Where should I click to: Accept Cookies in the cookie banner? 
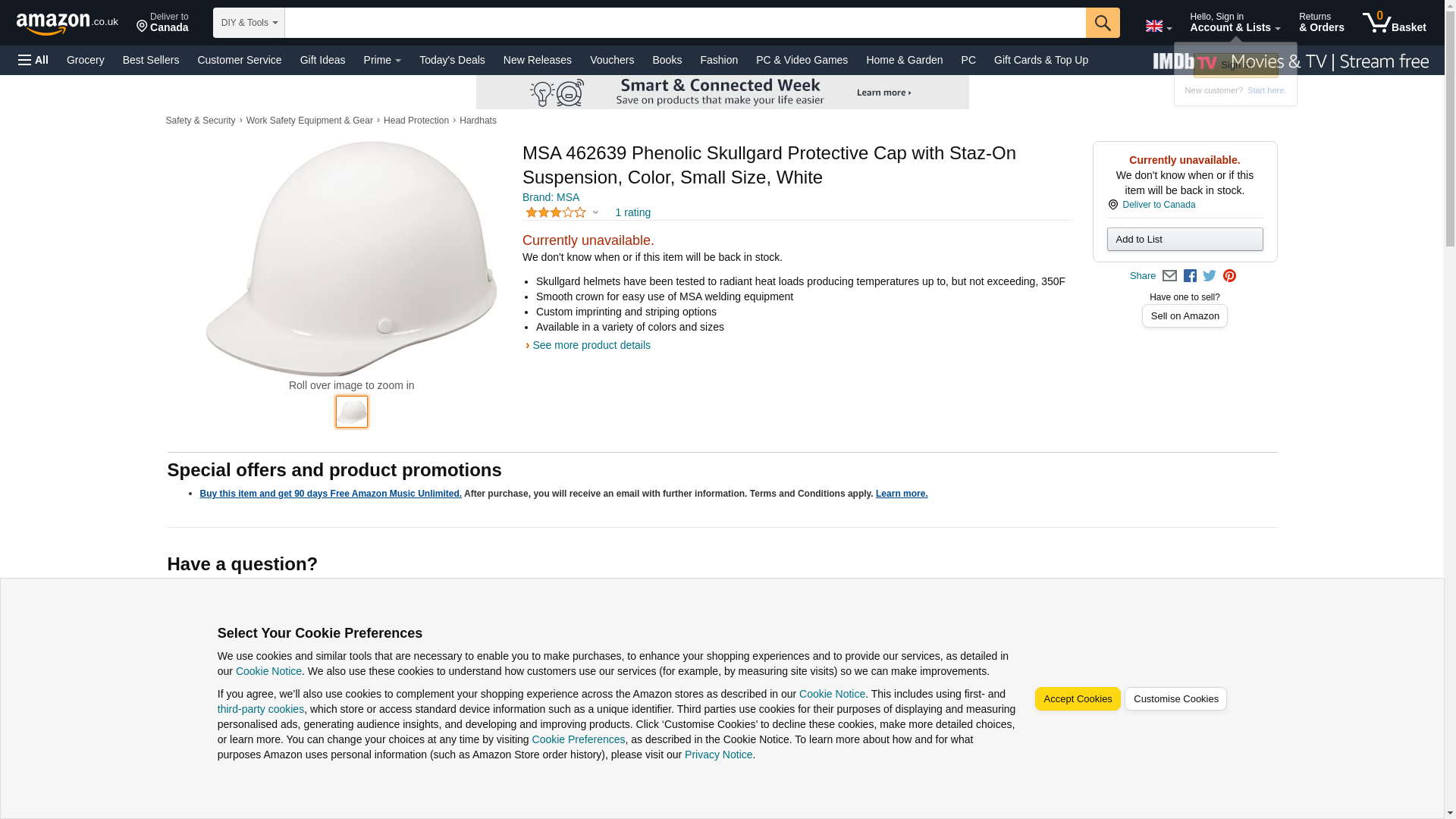point(1077,699)
